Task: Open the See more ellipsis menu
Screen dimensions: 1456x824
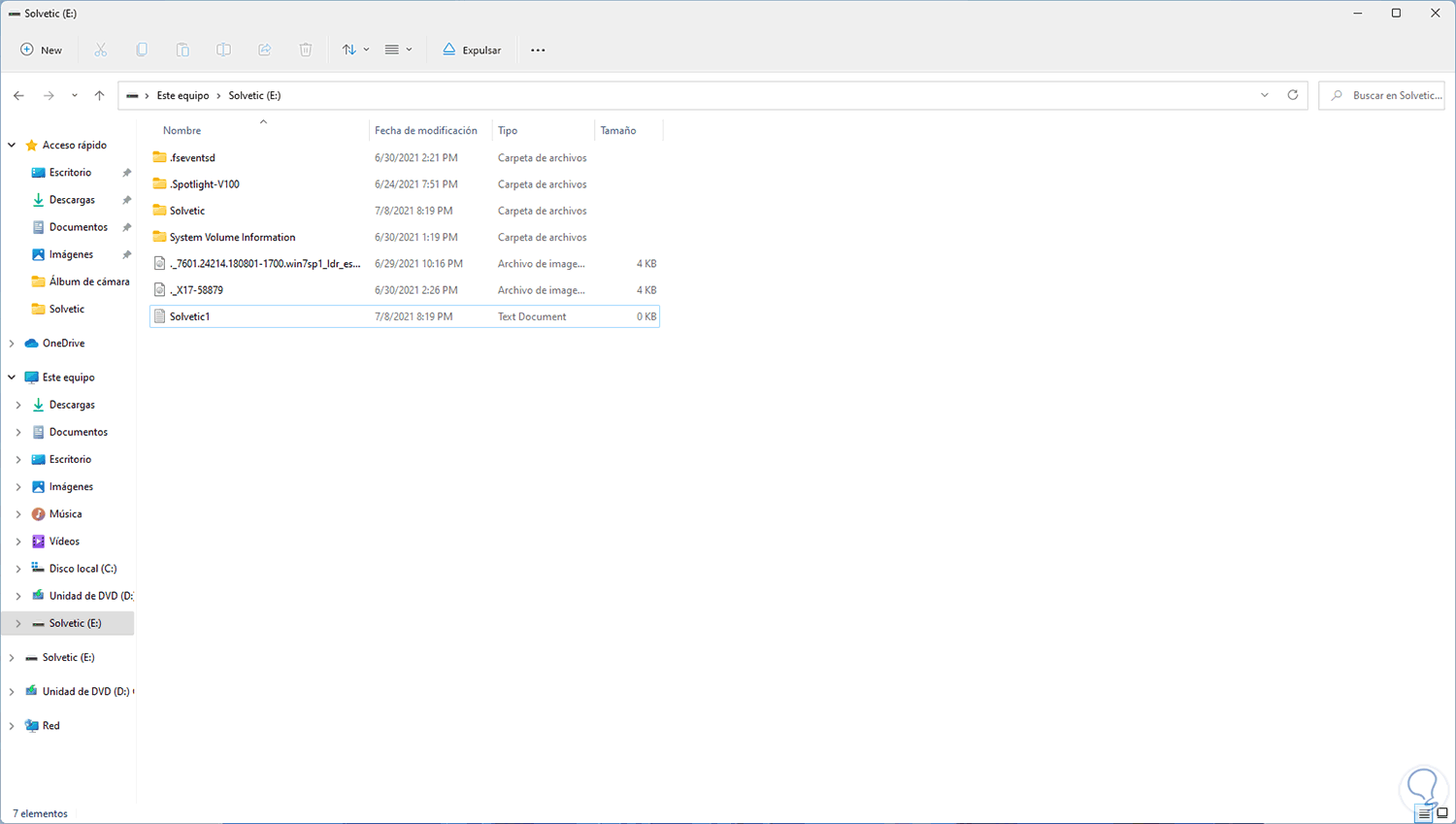Action: pyautogui.click(x=538, y=49)
